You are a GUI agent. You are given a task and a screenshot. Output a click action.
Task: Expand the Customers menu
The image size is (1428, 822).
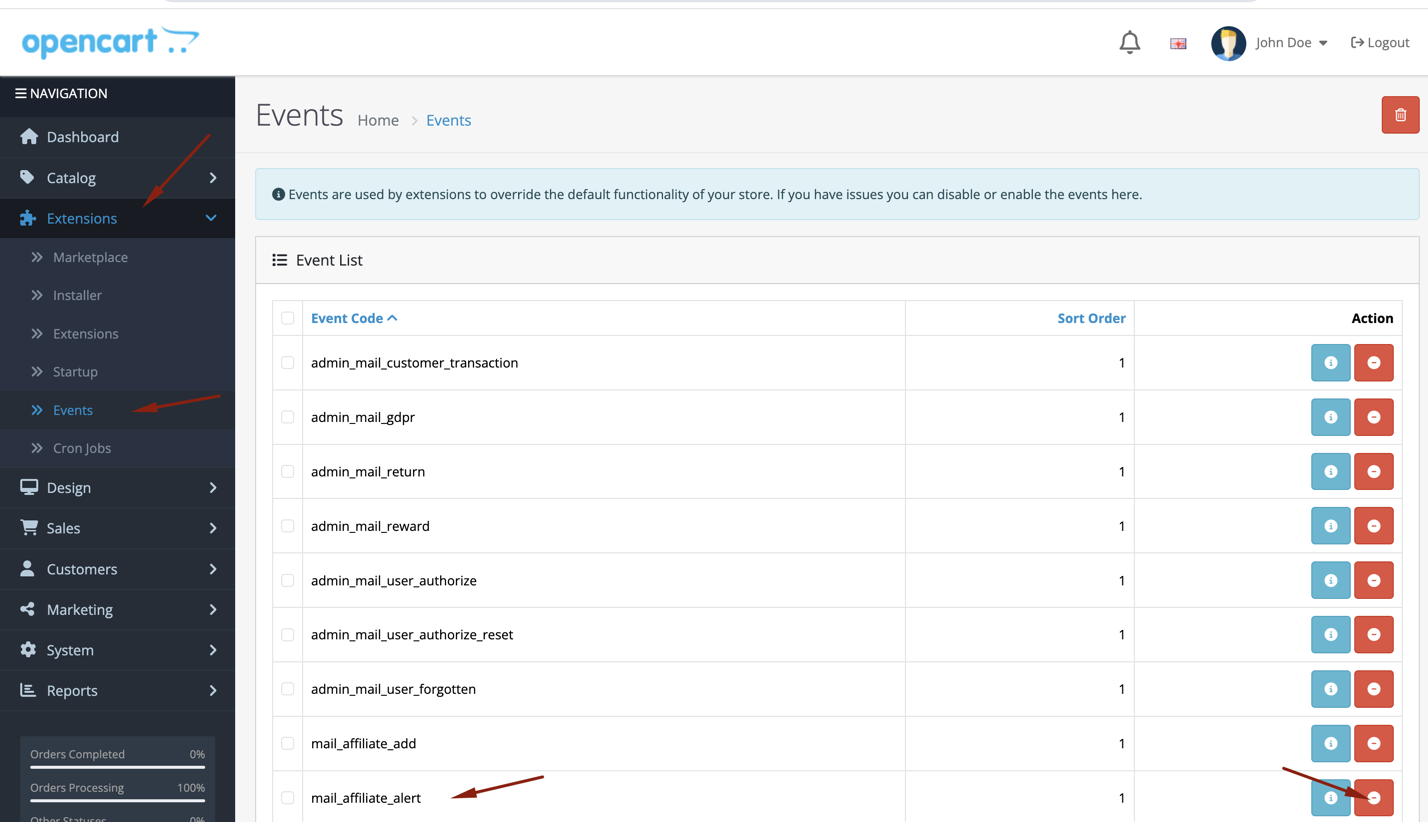click(117, 569)
